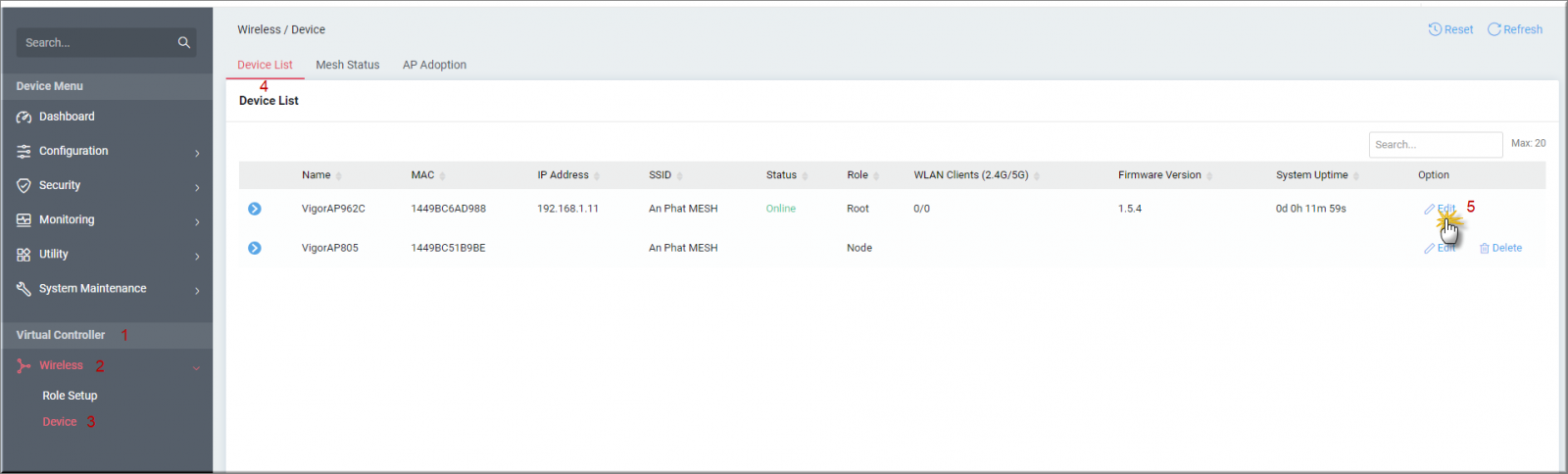Screen dimensions: 1568x474
Task: Delete the VigorAP805 device
Action: coord(1500,248)
